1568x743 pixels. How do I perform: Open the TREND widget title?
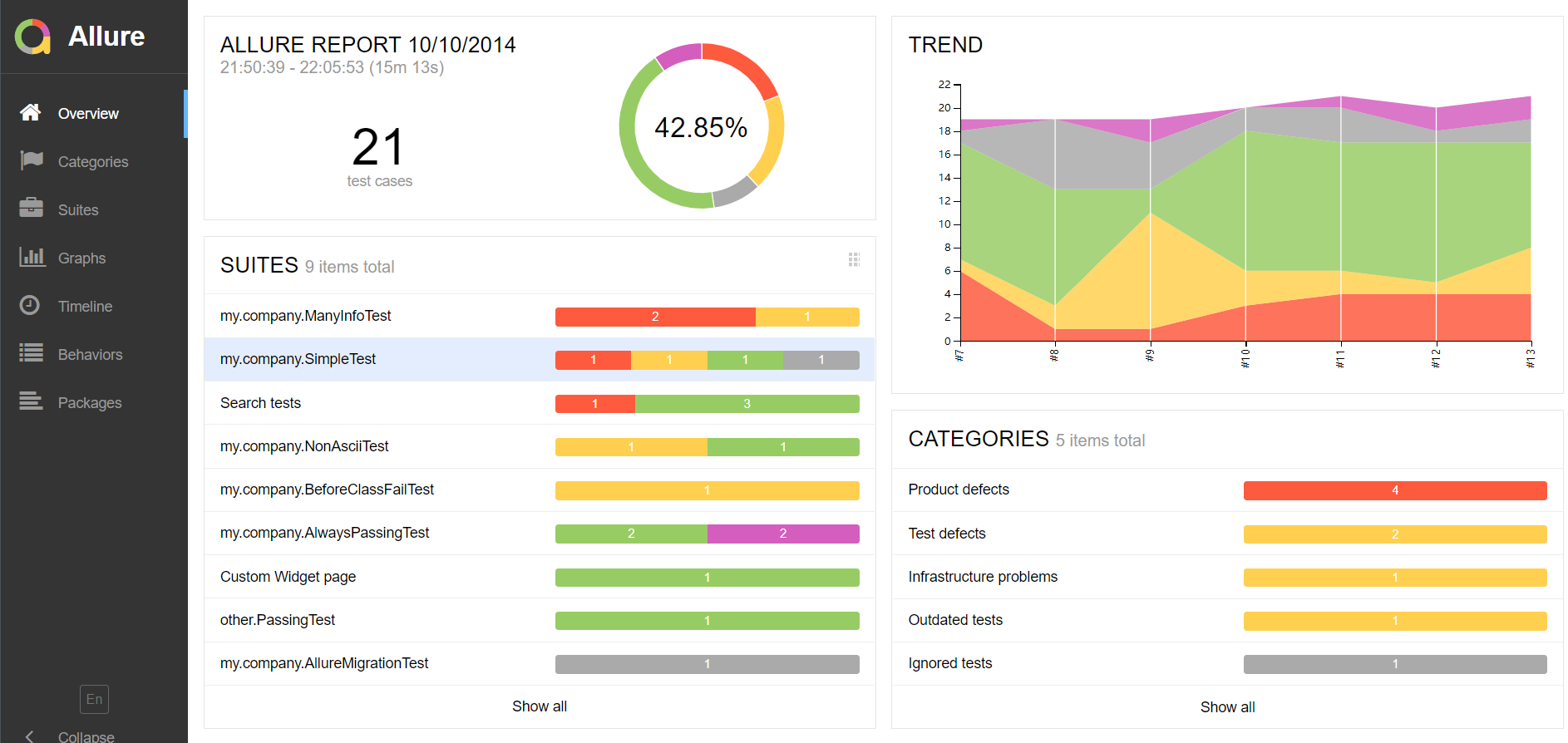[945, 45]
